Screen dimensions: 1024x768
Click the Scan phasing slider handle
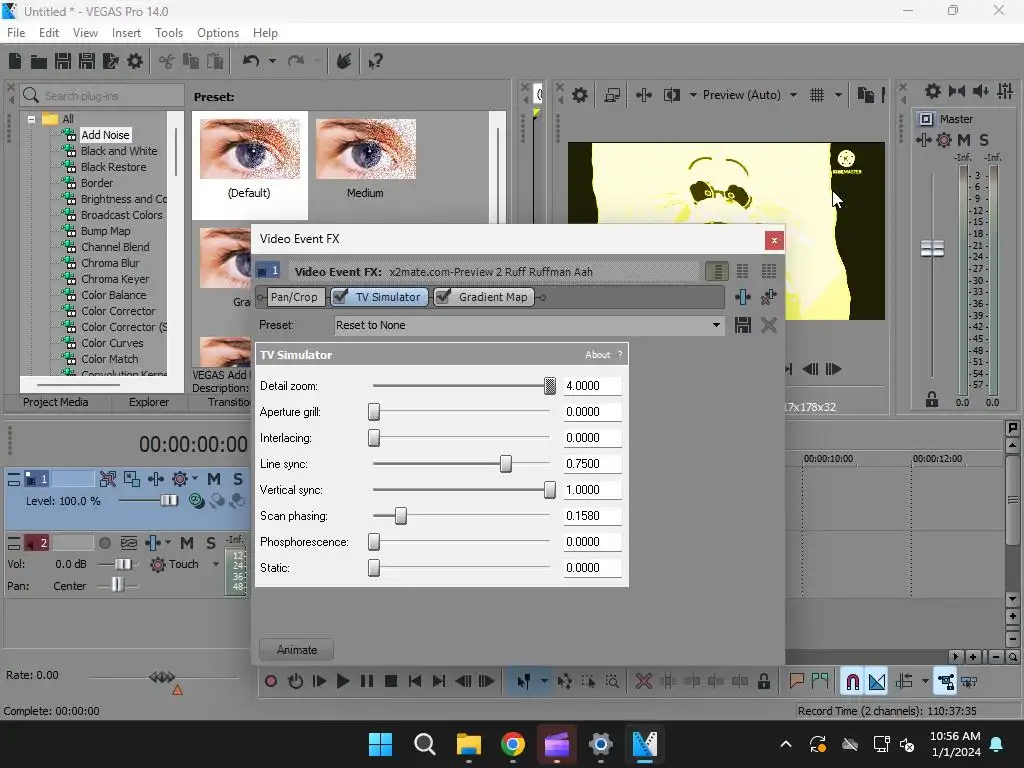click(401, 516)
